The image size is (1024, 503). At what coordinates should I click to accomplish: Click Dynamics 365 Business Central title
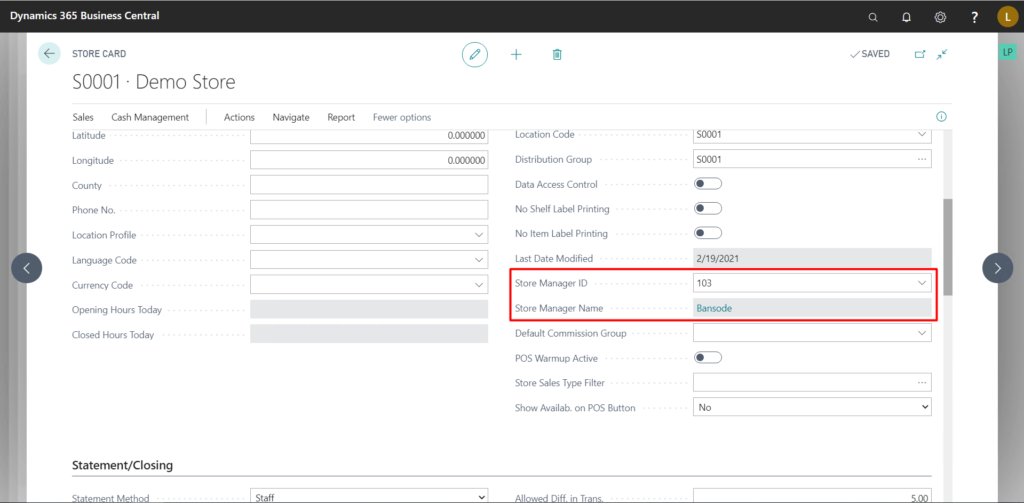(84, 16)
